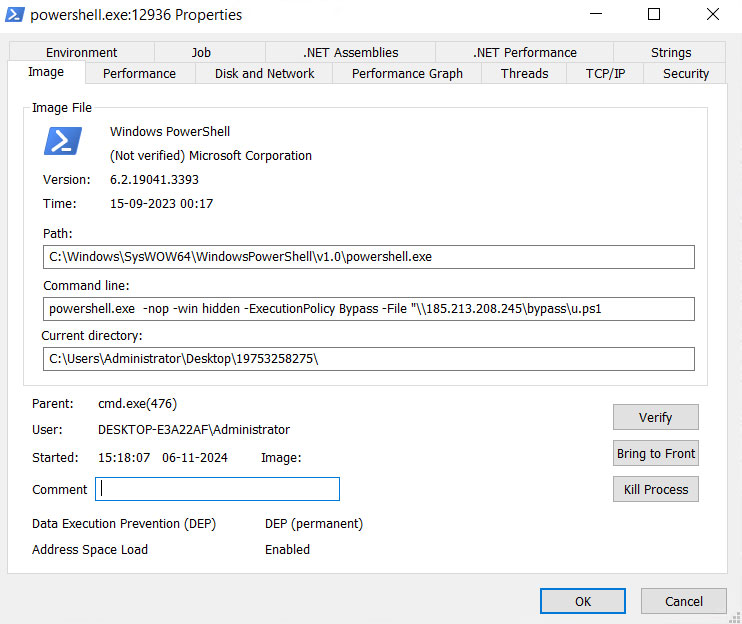
Task: Click the resize grip at window corner
Action: (735, 617)
